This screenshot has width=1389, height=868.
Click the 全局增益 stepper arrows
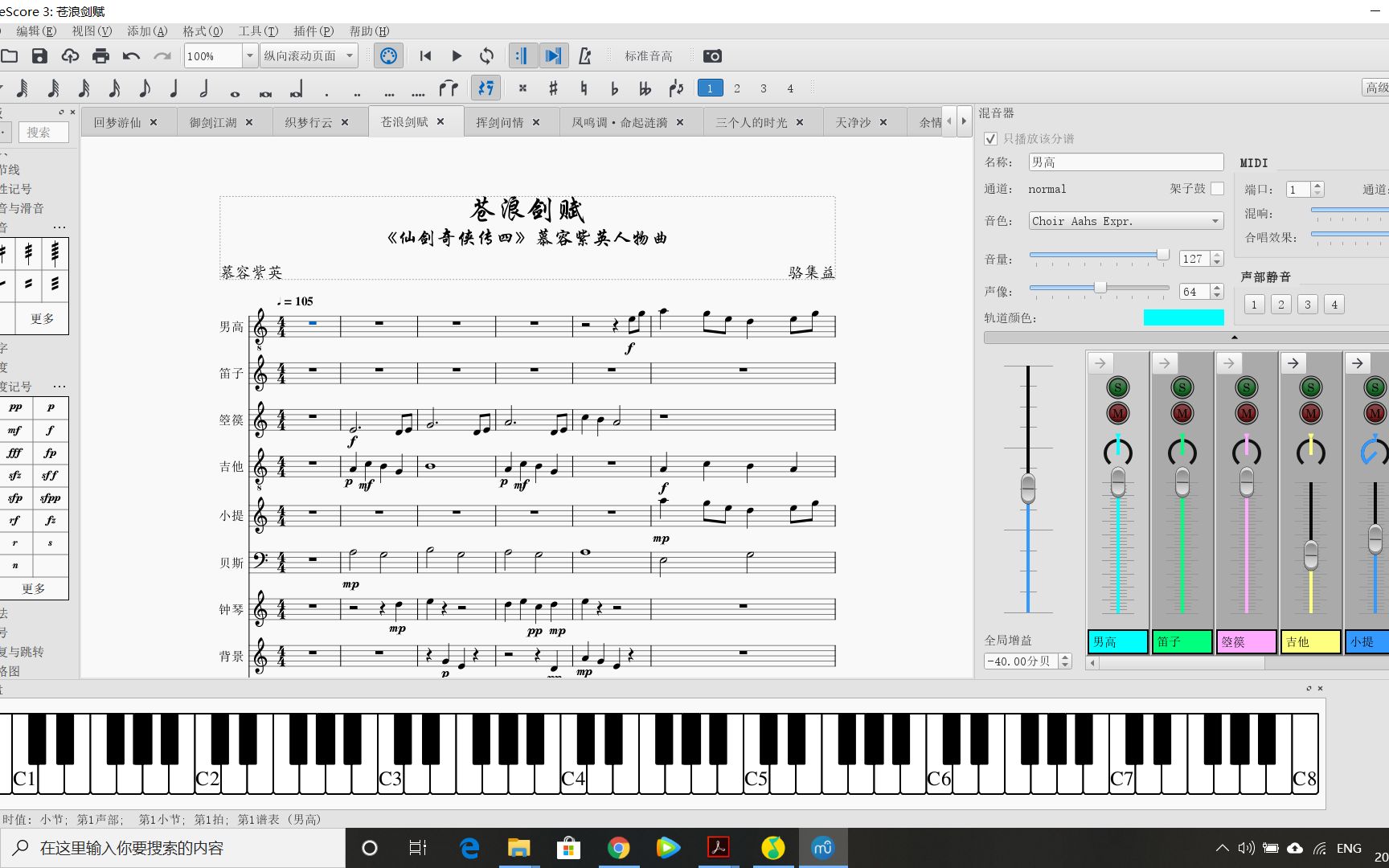pos(1065,661)
